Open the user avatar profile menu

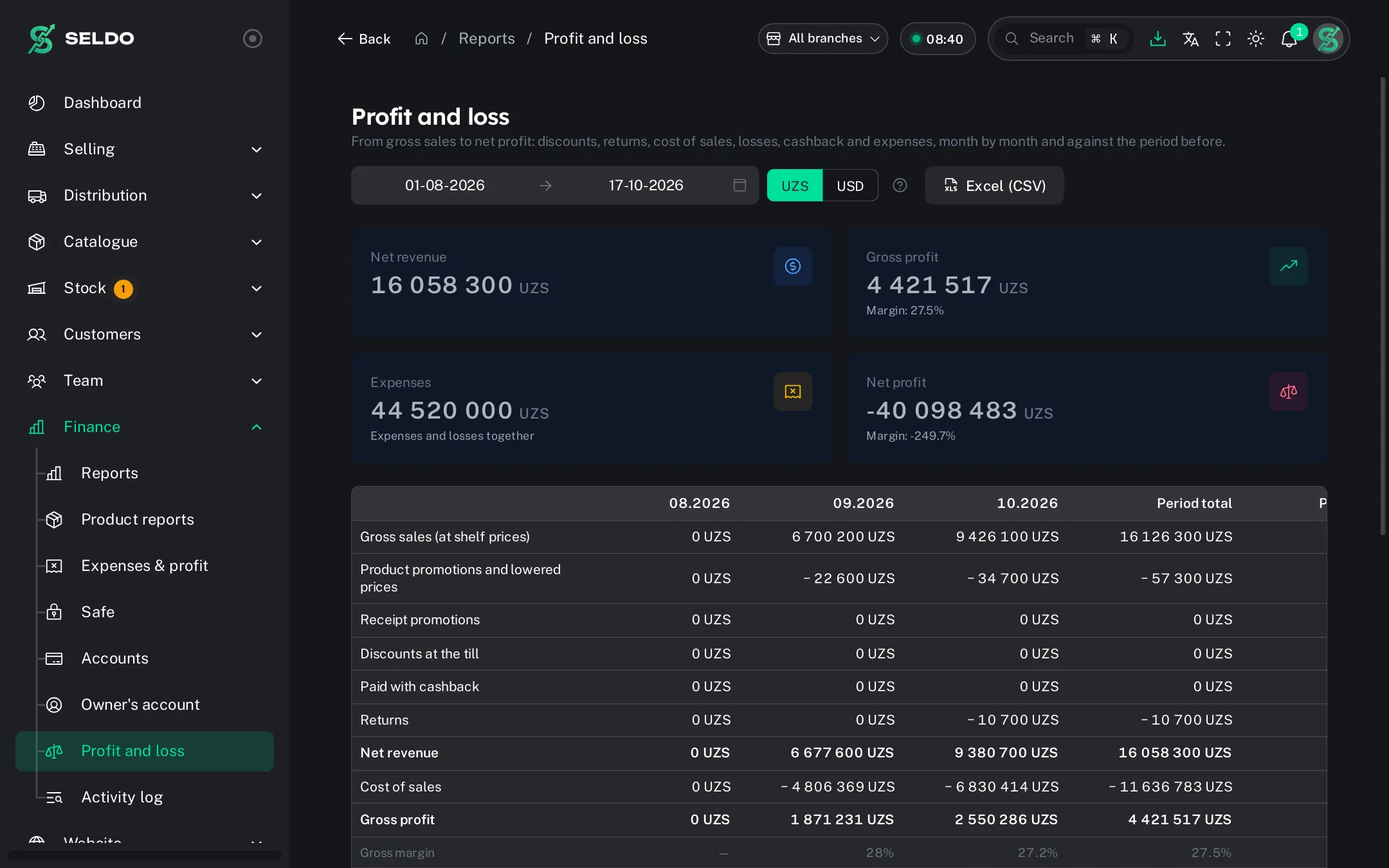pos(1329,39)
